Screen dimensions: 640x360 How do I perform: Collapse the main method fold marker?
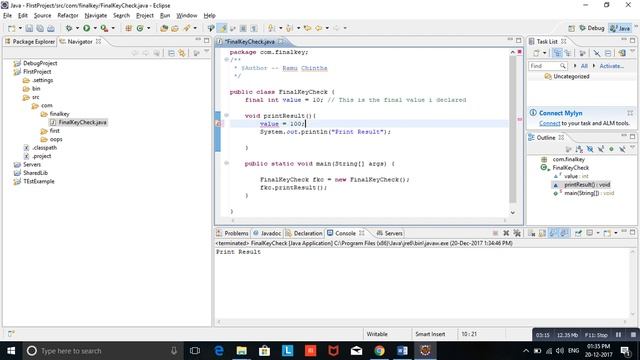(x=227, y=163)
